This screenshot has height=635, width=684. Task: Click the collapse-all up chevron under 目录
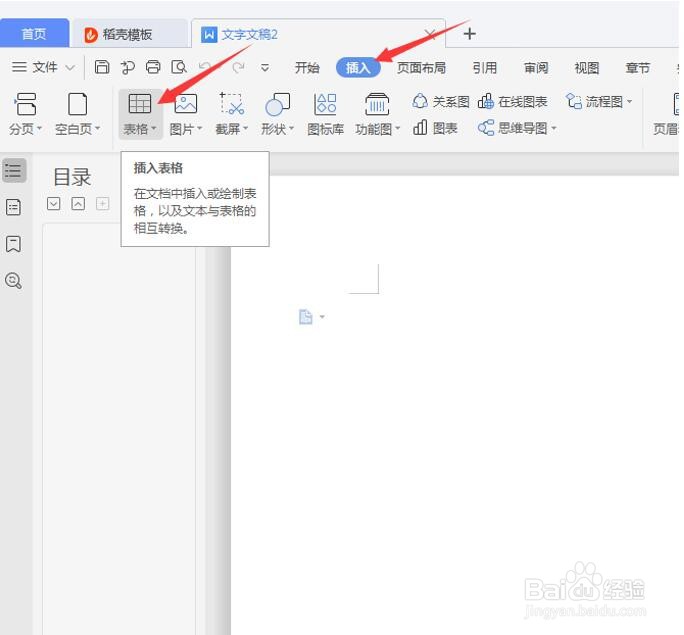coord(78,204)
